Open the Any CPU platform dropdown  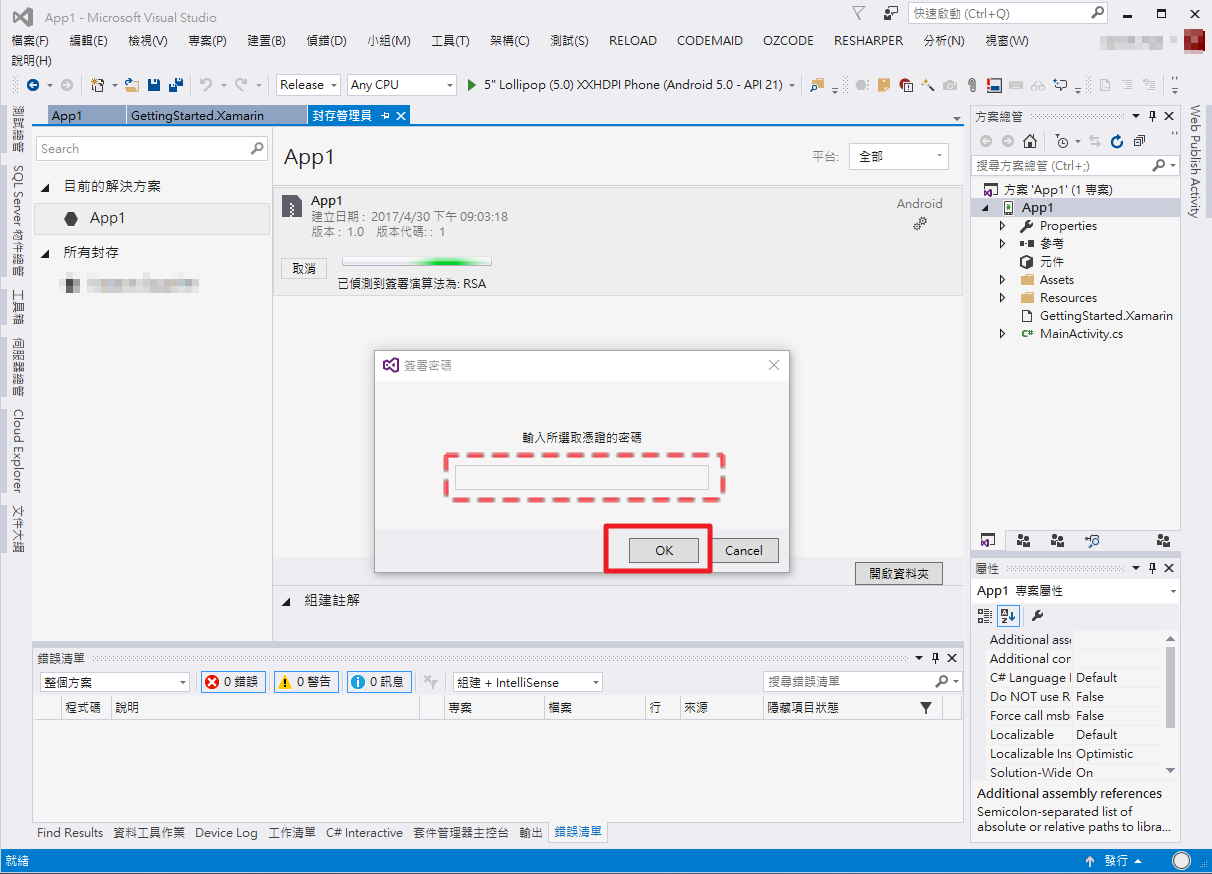coord(401,85)
